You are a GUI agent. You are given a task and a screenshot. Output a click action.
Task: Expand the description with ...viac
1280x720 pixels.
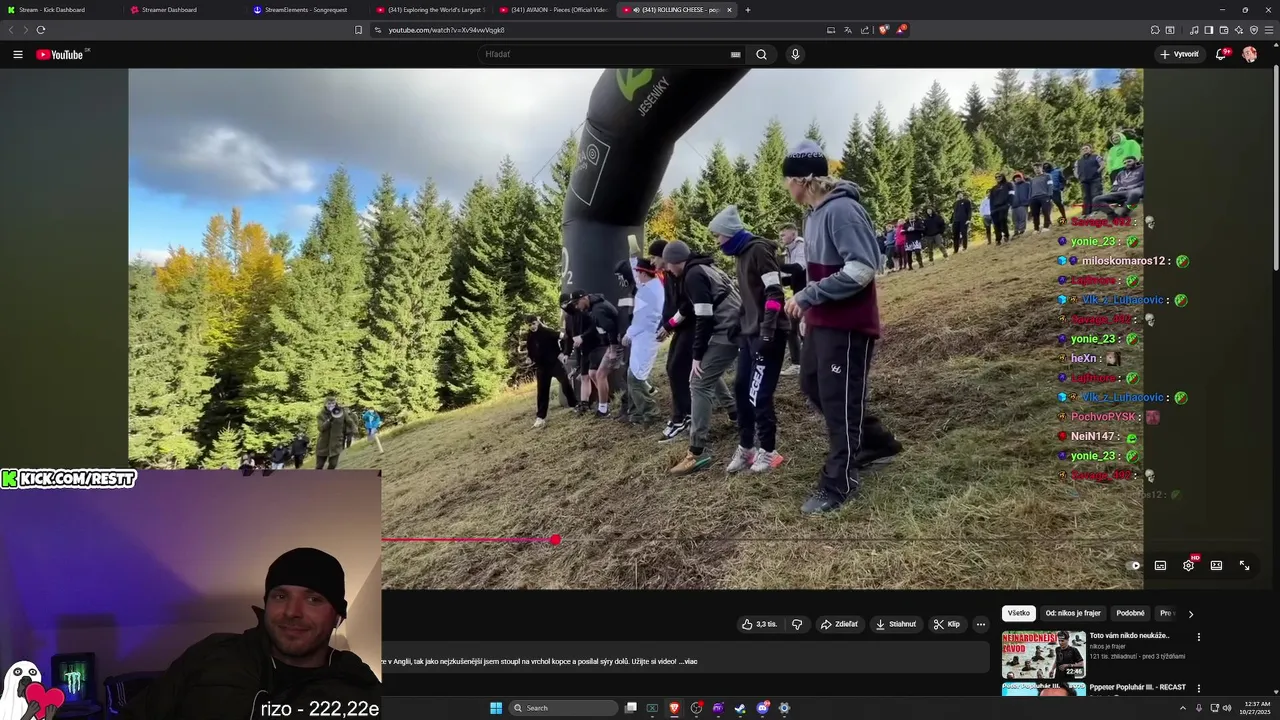tap(687, 661)
